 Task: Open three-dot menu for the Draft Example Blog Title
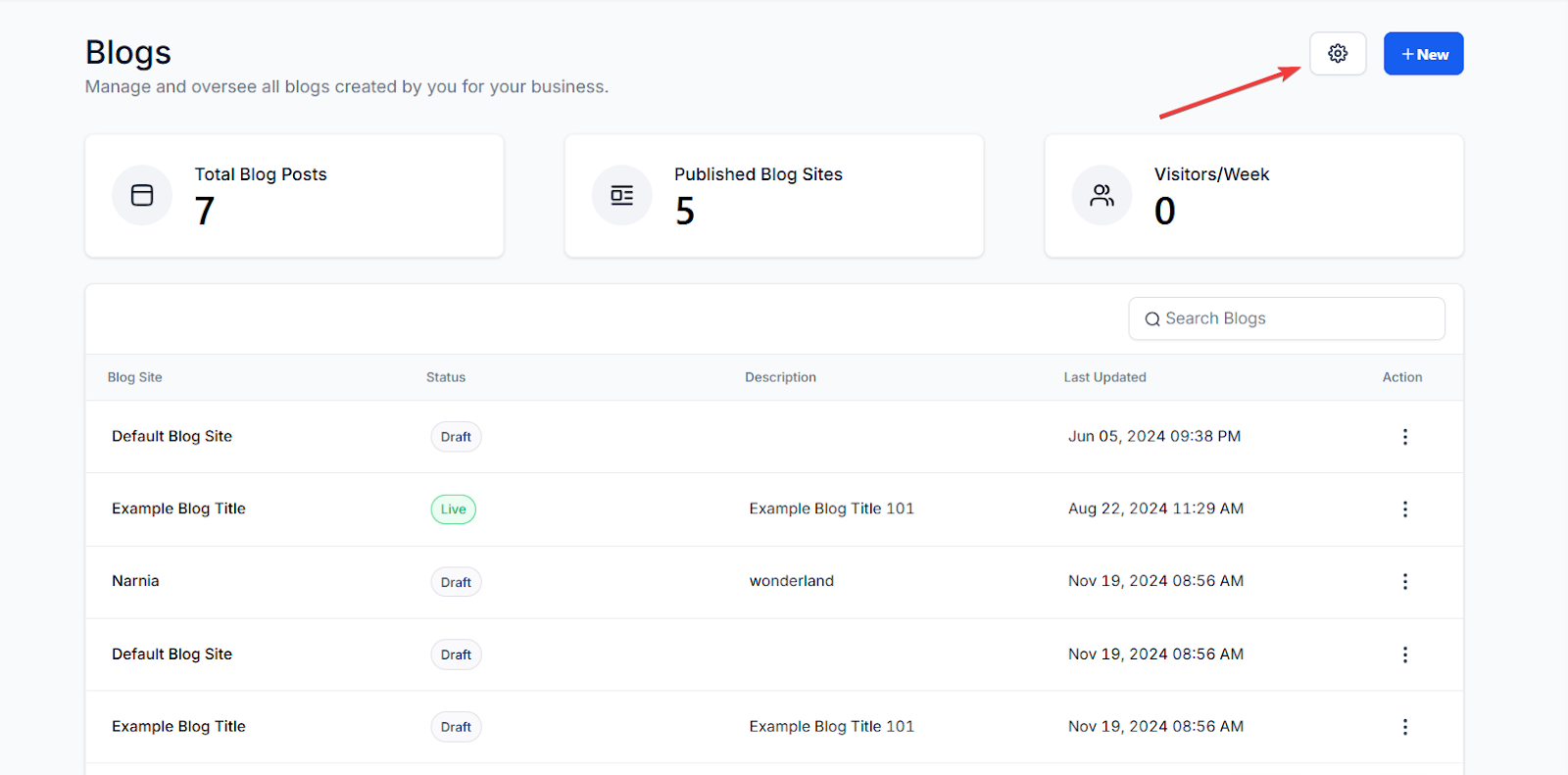point(1404,727)
